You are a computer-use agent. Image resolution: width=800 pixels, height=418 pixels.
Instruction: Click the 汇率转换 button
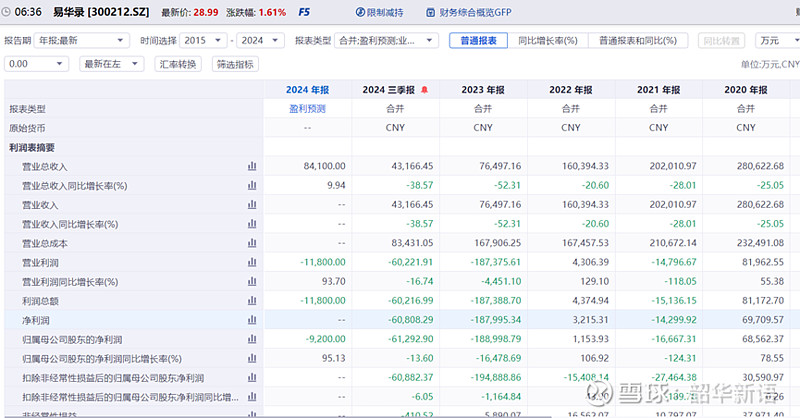pyautogui.click(x=178, y=64)
